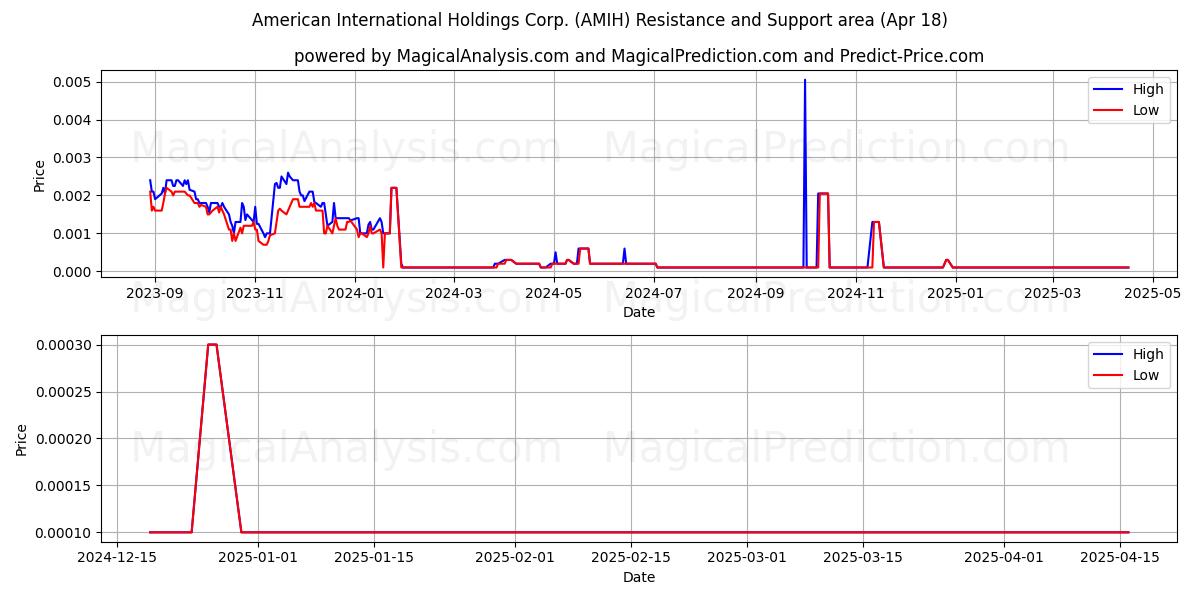1200x600 pixels.
Task: Click the '2025-02-01' tick label
Action: (x=515, y=558)
